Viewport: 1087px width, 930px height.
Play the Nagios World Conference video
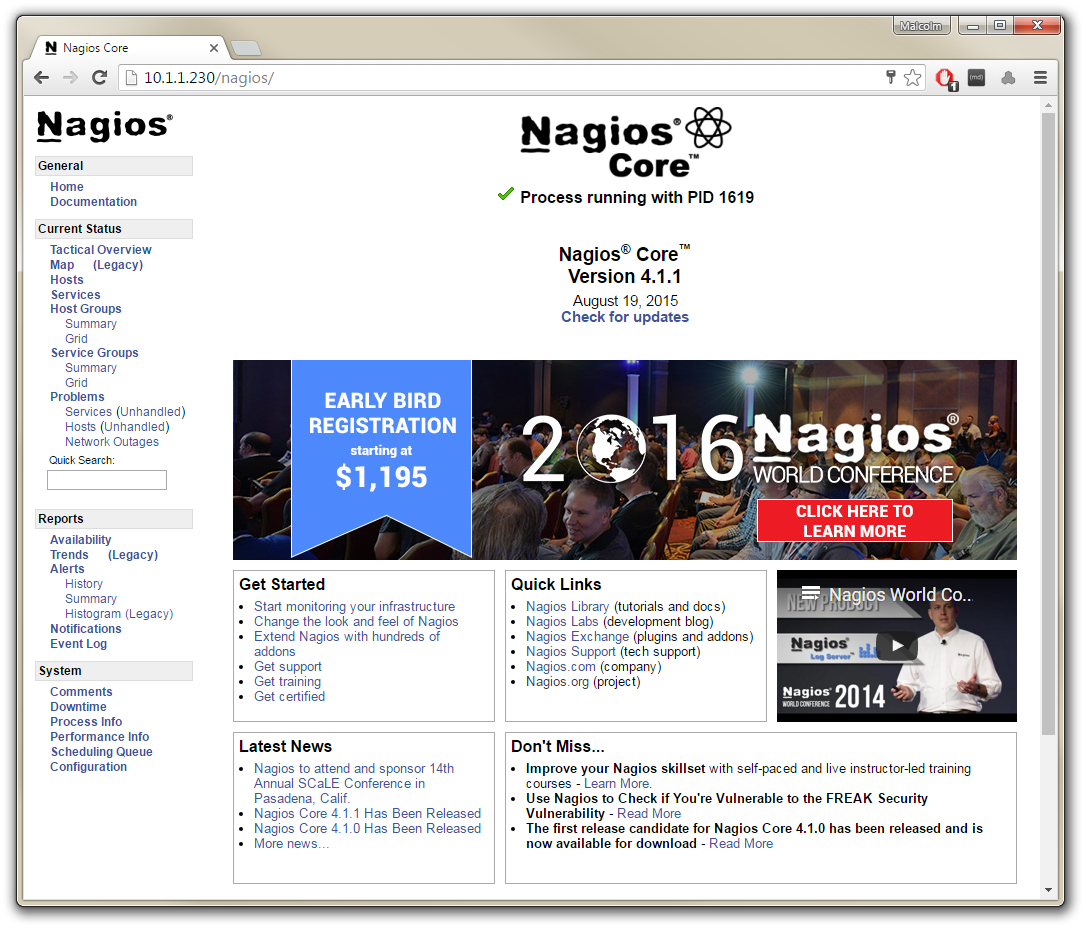tap(897, 645)
